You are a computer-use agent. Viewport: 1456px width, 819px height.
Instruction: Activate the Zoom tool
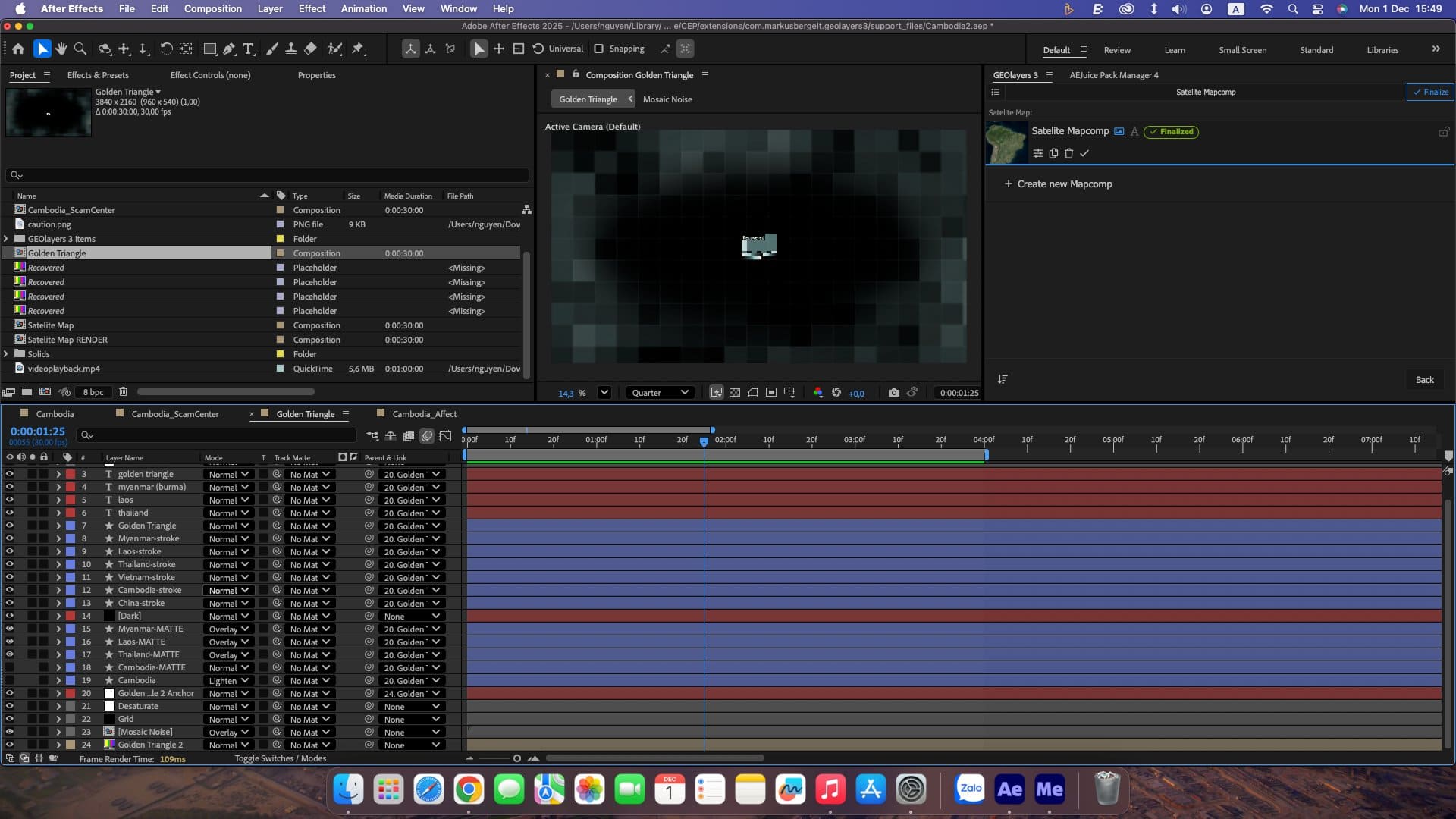pyautogui.click(x=80, y=49)
